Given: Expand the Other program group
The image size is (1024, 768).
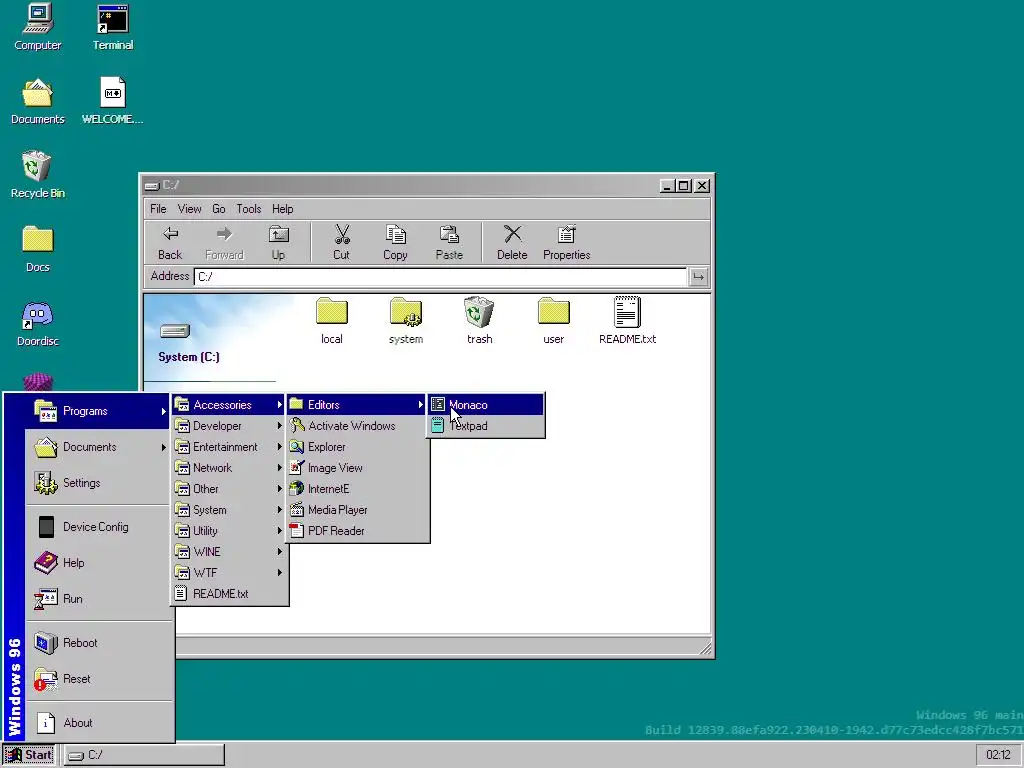Looking at the screenshot, I should [229, 488].
